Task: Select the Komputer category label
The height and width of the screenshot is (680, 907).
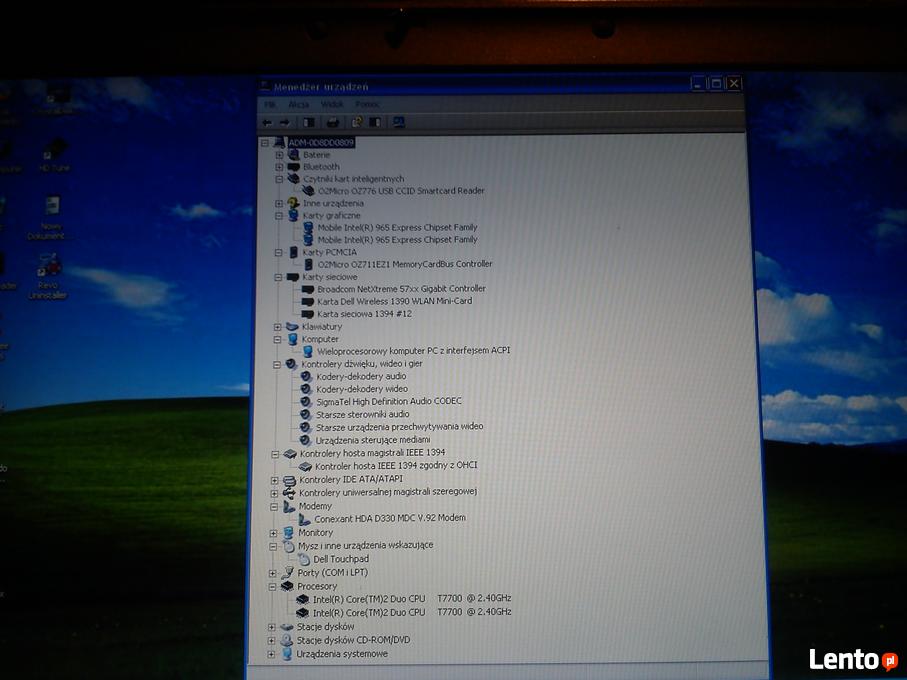Action: point(320,339)
